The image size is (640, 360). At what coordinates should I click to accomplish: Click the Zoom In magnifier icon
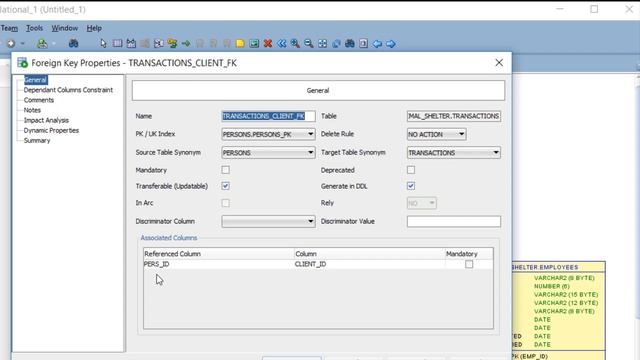coord(295,43)
